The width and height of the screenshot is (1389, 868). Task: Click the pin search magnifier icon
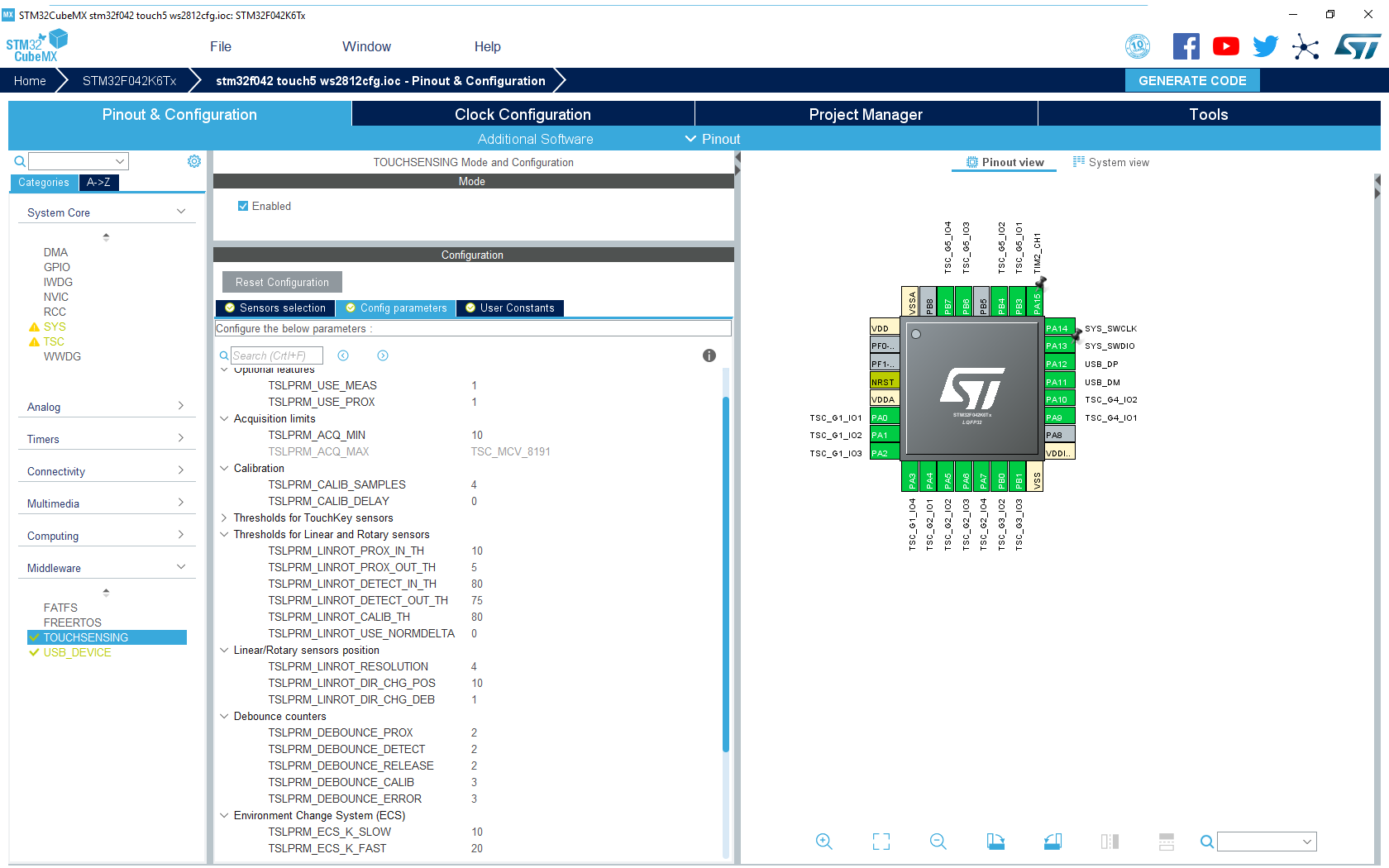coord(1207,842)
